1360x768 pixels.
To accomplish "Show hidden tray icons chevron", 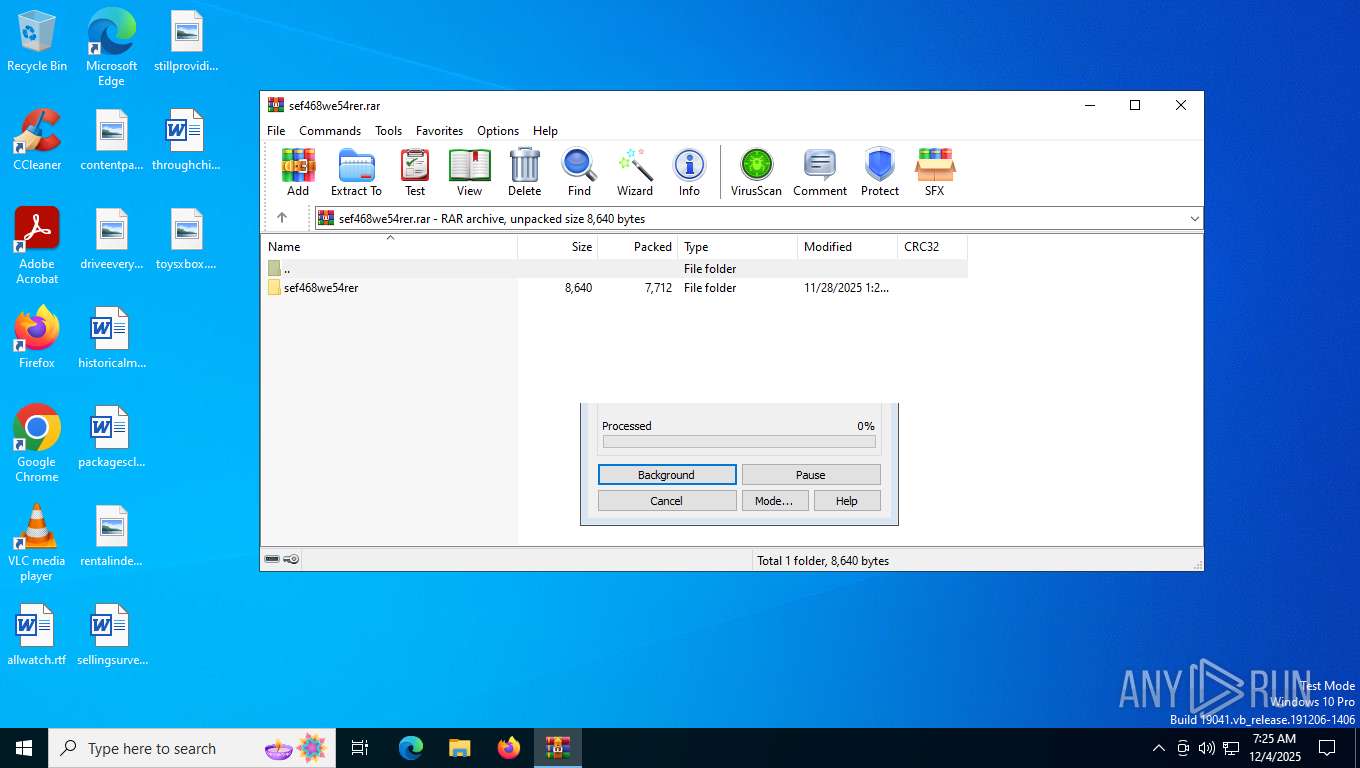I will (1159, 748).
